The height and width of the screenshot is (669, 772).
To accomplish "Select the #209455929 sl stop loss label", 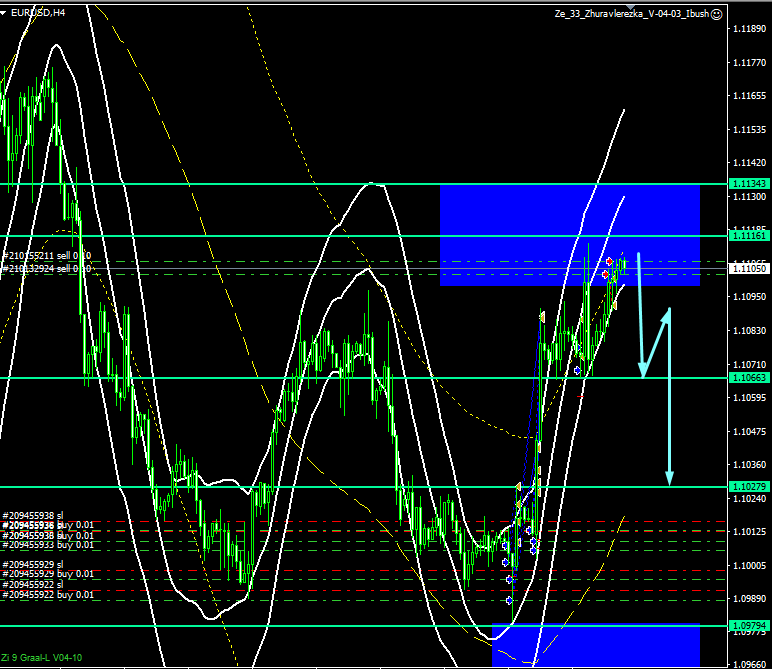I will coord(33,565).
